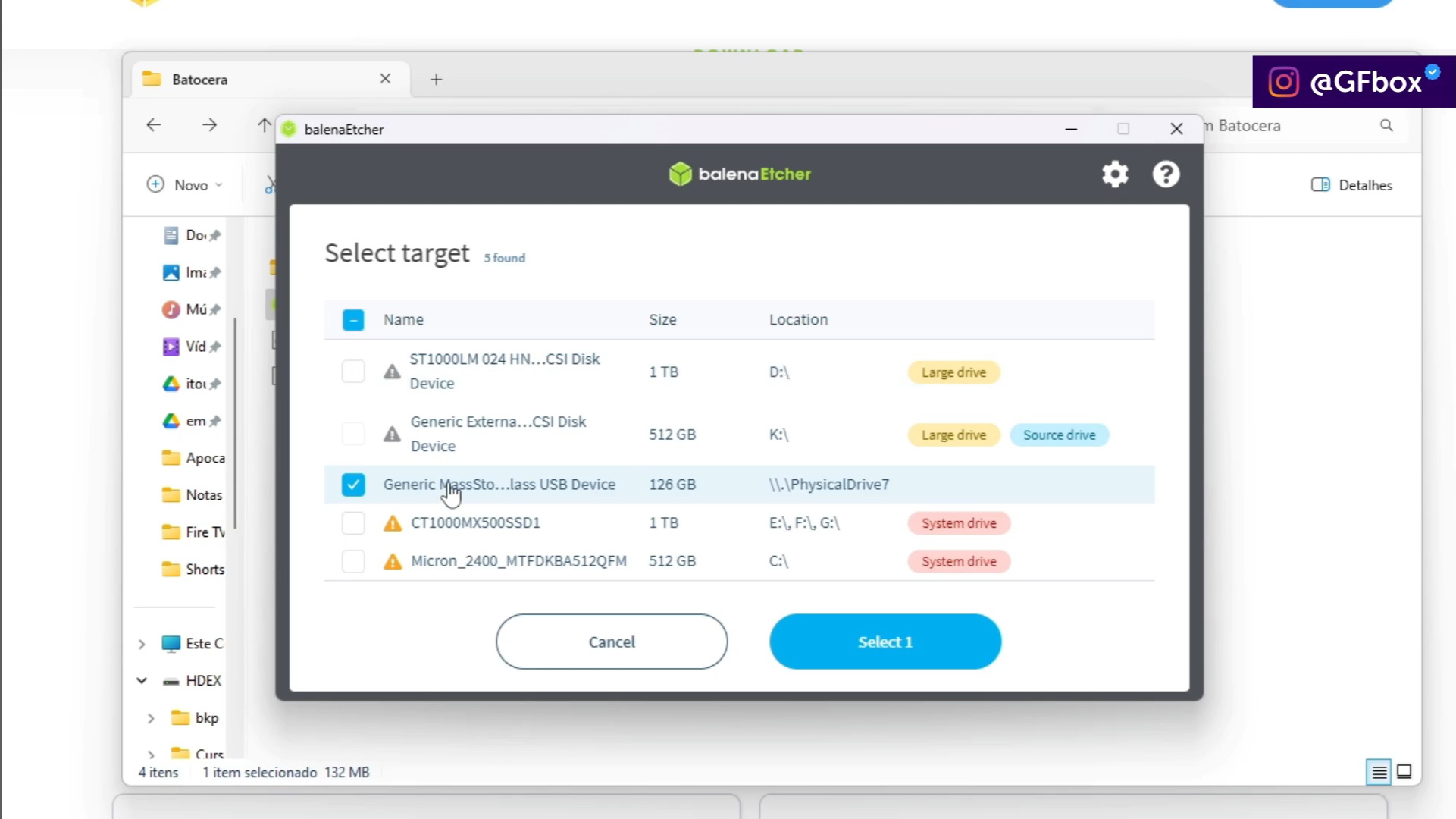This screenshot has height=819, width=1456.
Task: Expand the Este Computador tree node
Action: point(142,644)
